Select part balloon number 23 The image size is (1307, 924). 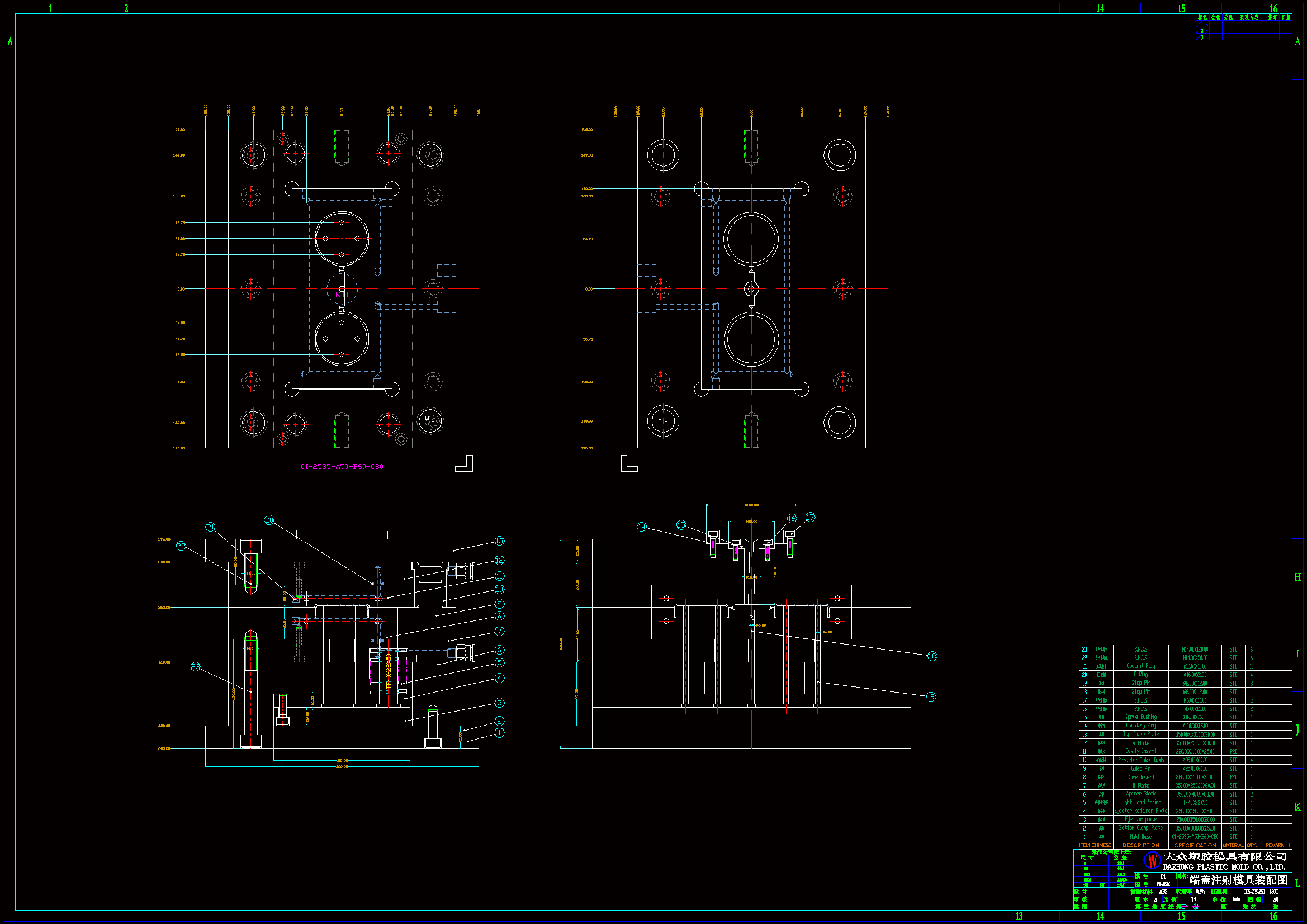point(195,666)
